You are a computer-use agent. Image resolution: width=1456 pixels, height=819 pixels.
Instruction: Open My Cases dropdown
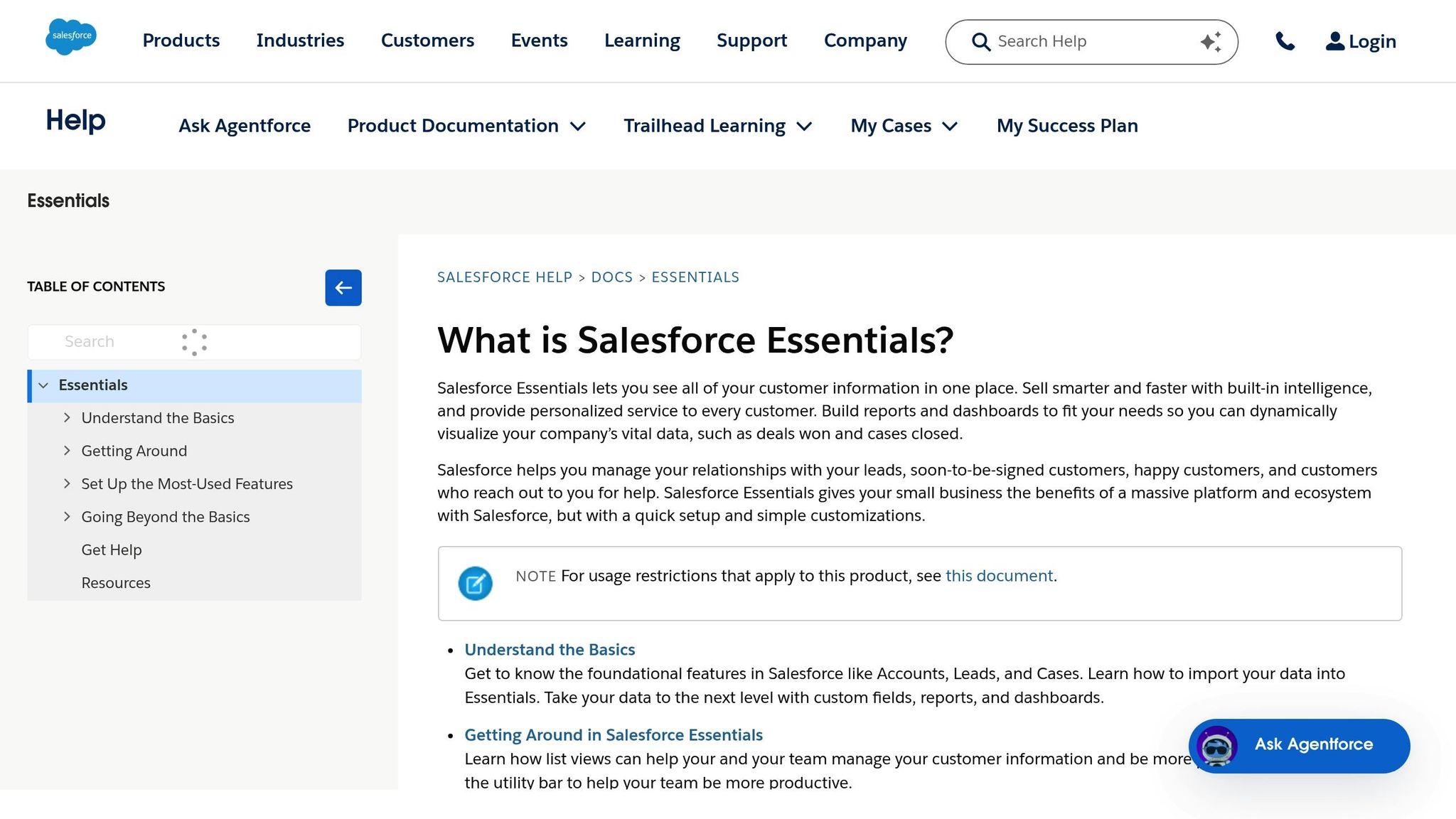pyautogui.click(x=904, y=126)
